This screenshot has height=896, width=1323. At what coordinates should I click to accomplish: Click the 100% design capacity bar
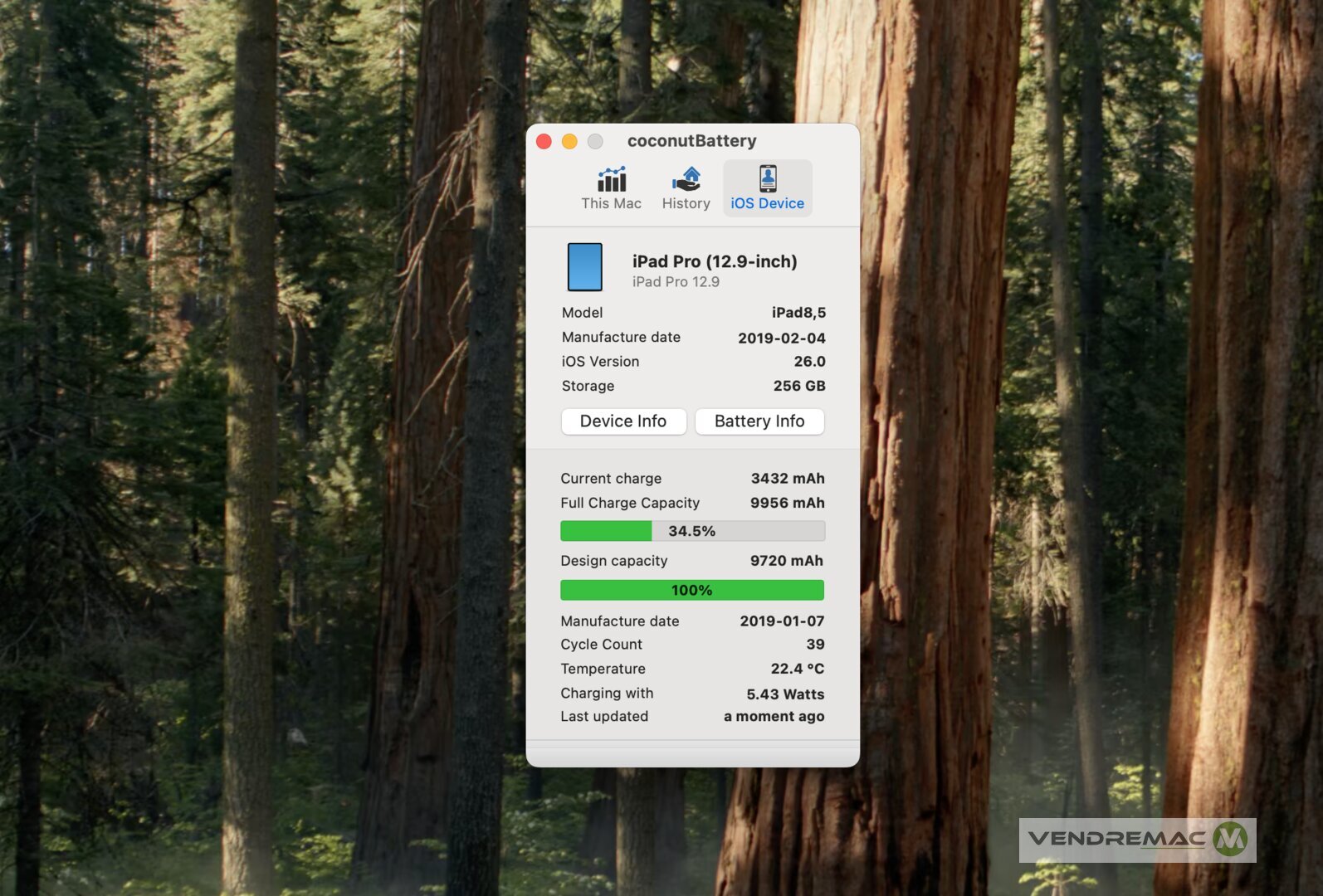click(692, 591)
